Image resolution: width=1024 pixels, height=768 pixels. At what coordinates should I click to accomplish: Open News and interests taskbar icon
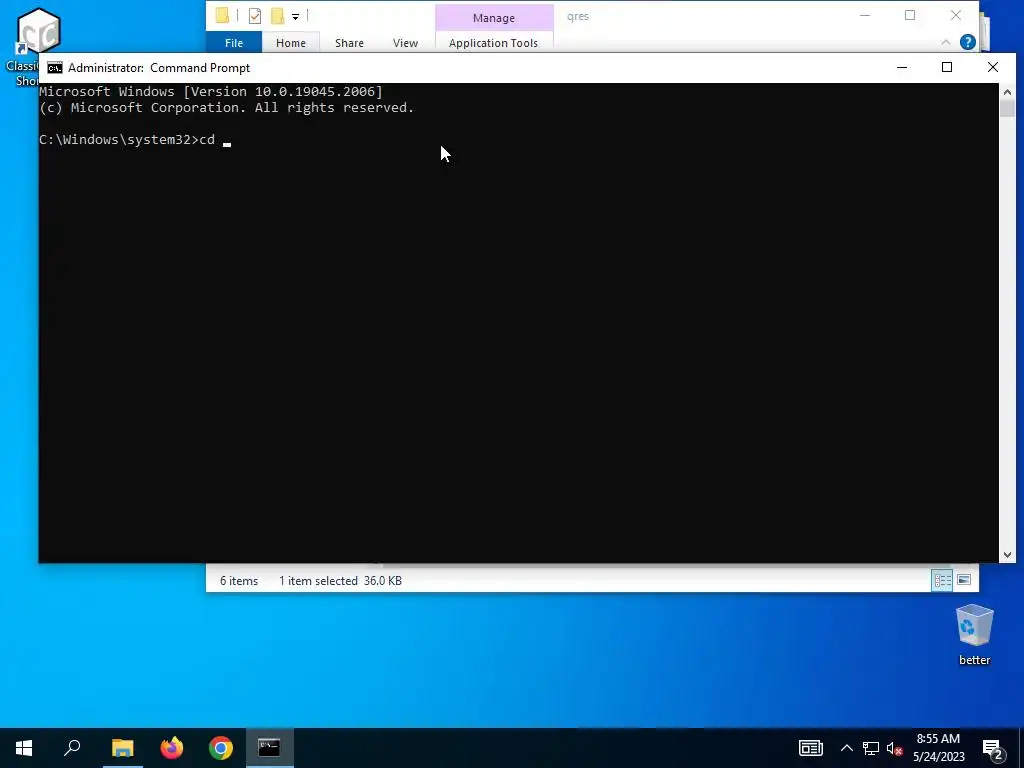point(810,748)
